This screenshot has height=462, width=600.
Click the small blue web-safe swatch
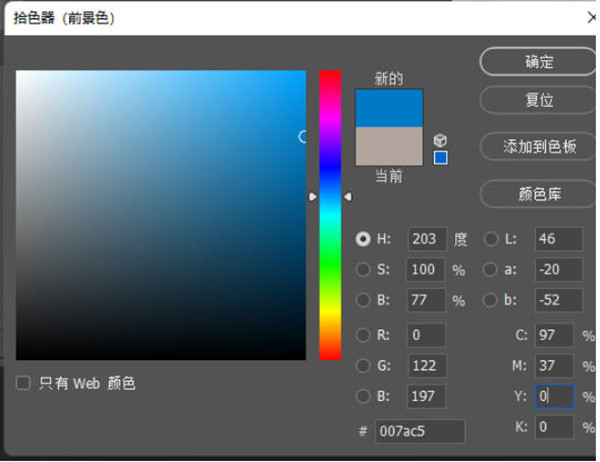click(440, 158)
